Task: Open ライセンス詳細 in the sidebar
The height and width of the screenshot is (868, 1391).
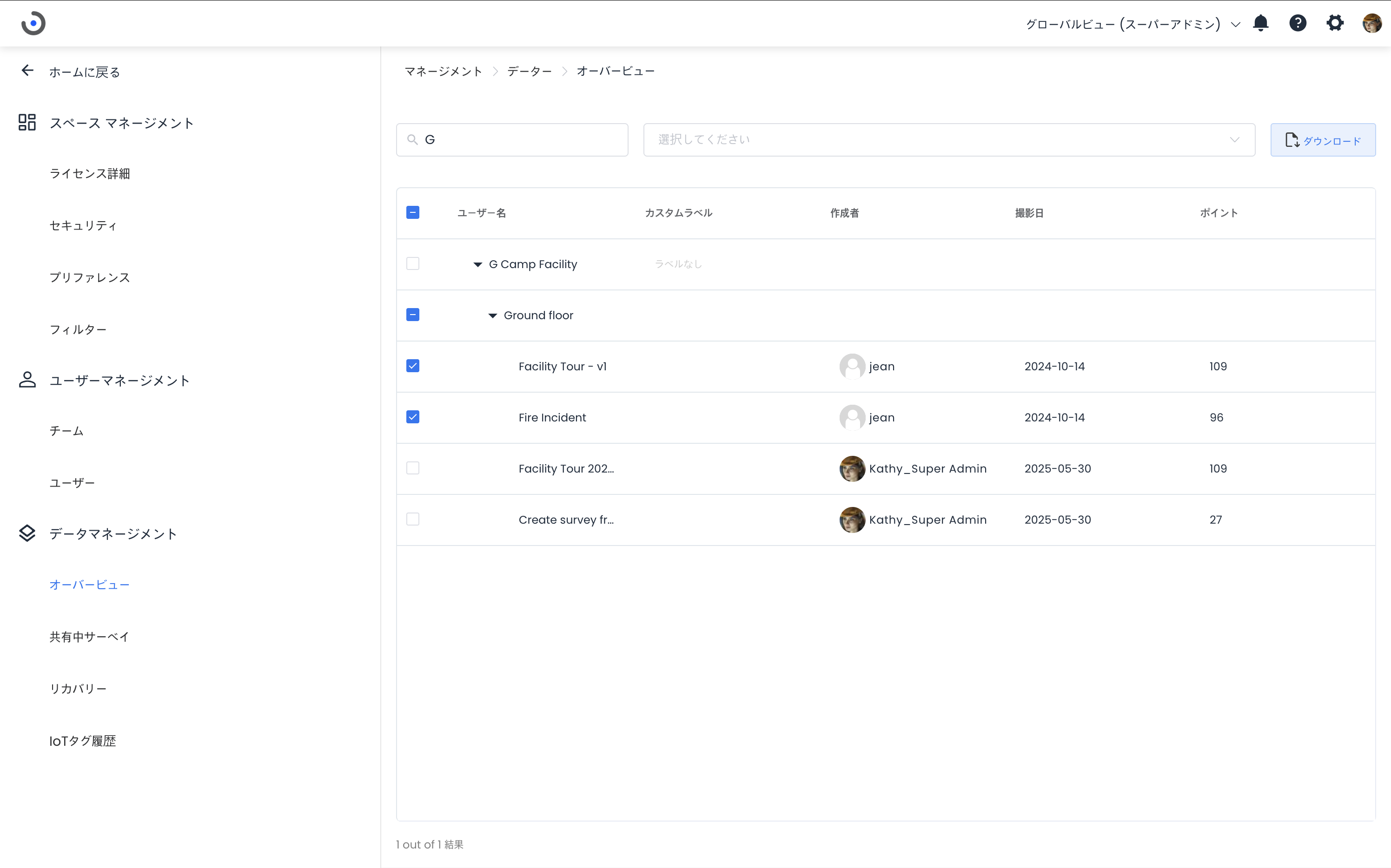Action: click(90, 173)
